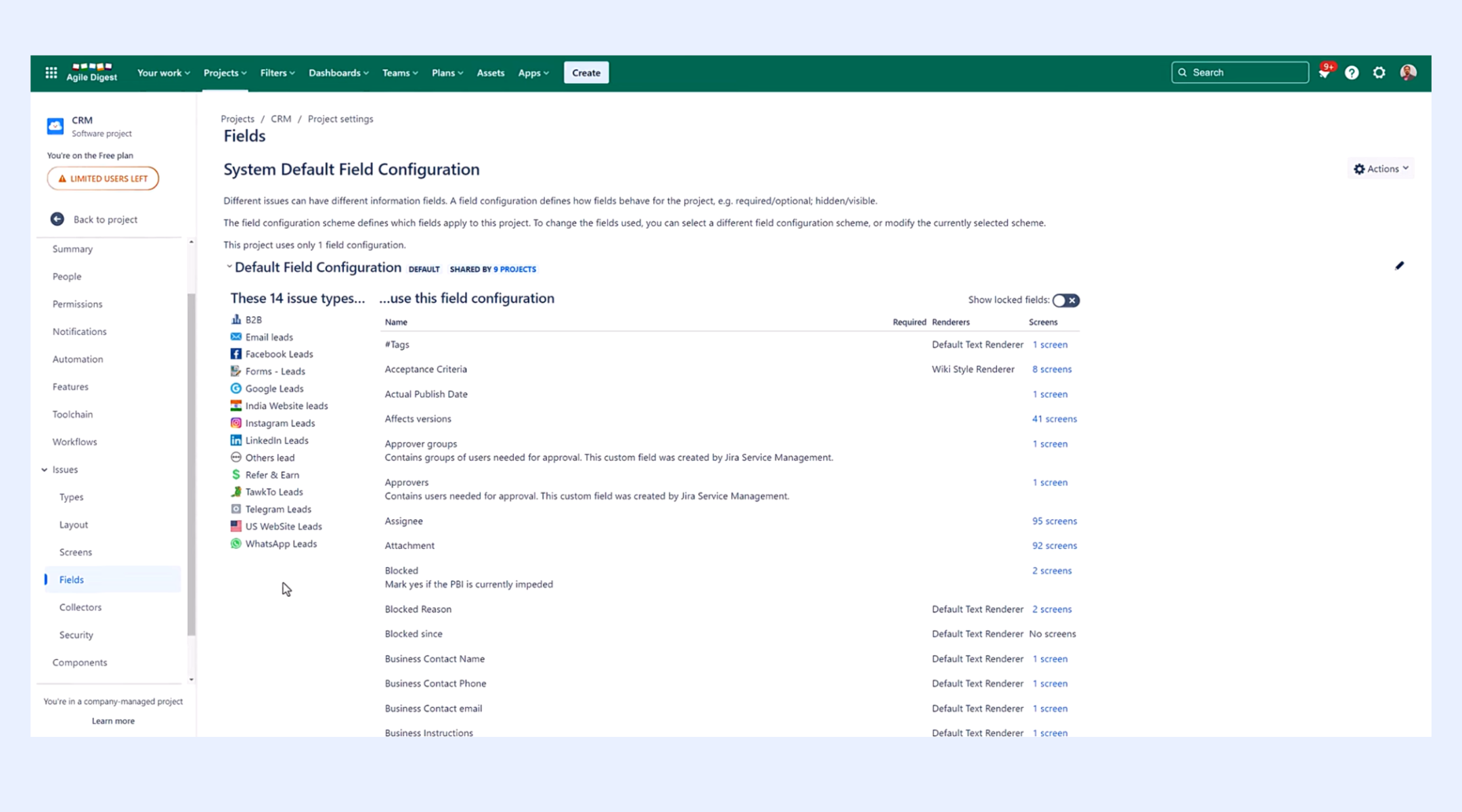Open 92 screens link for Attachment

(x=1054, y=545)
